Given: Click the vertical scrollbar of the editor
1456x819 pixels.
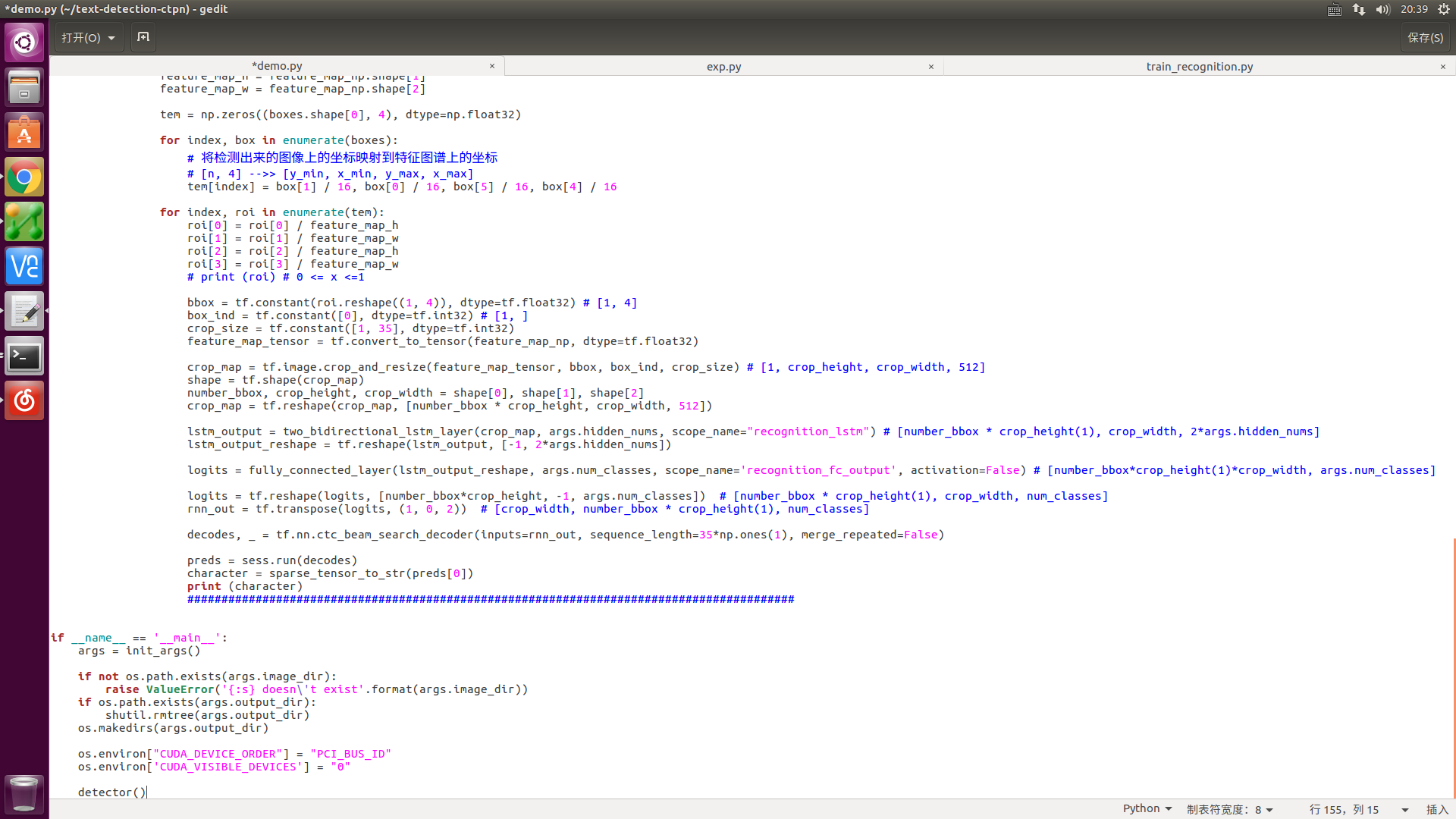Looking at the screenshot, I should pos(1453,667).
